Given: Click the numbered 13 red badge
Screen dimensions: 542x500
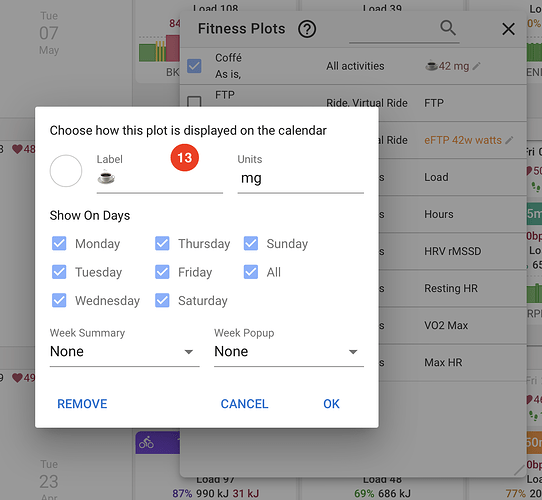Looking at the screenshot, I should pos(185,158).
